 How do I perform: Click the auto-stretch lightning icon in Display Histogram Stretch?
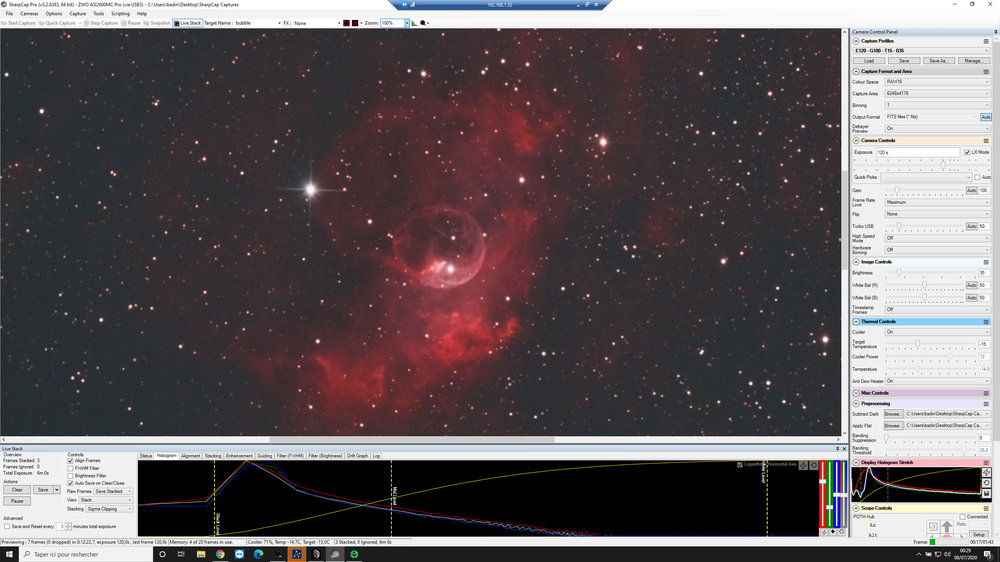pos(987,473)
